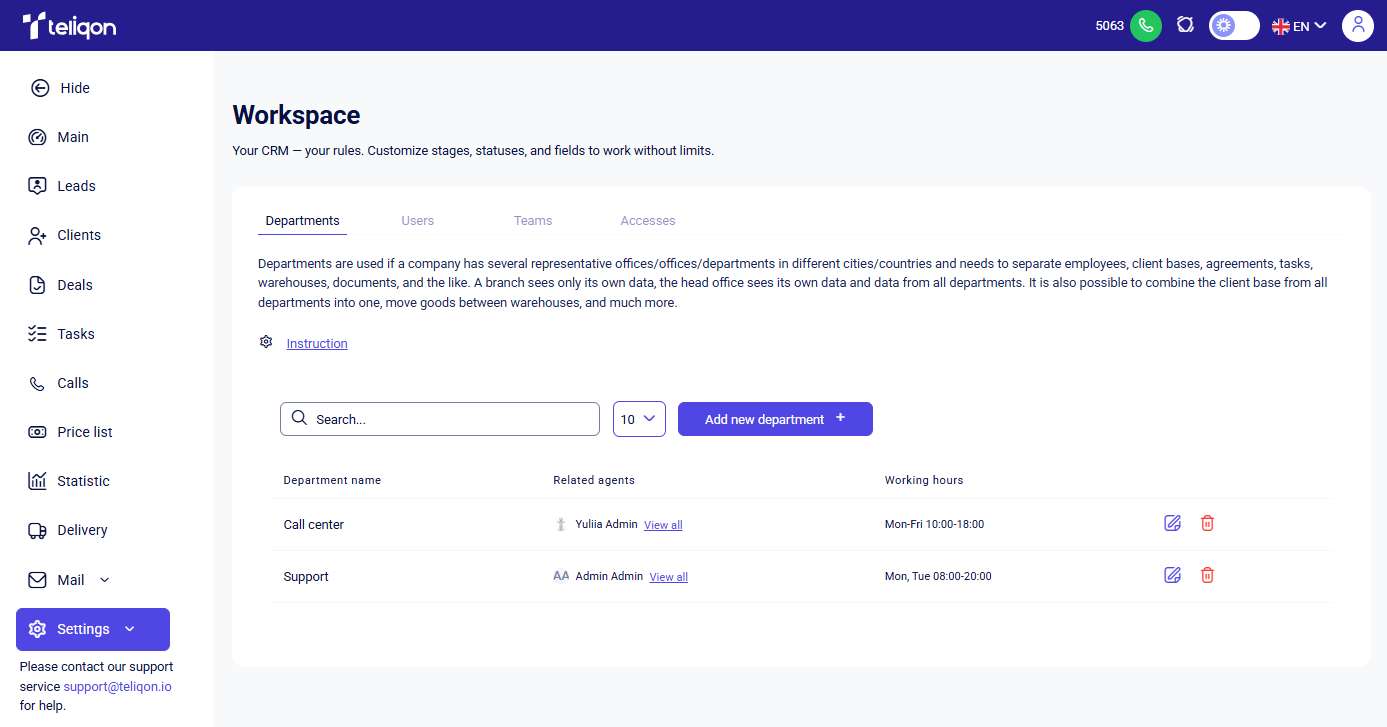Edit the Call center department

point(1172,523)
